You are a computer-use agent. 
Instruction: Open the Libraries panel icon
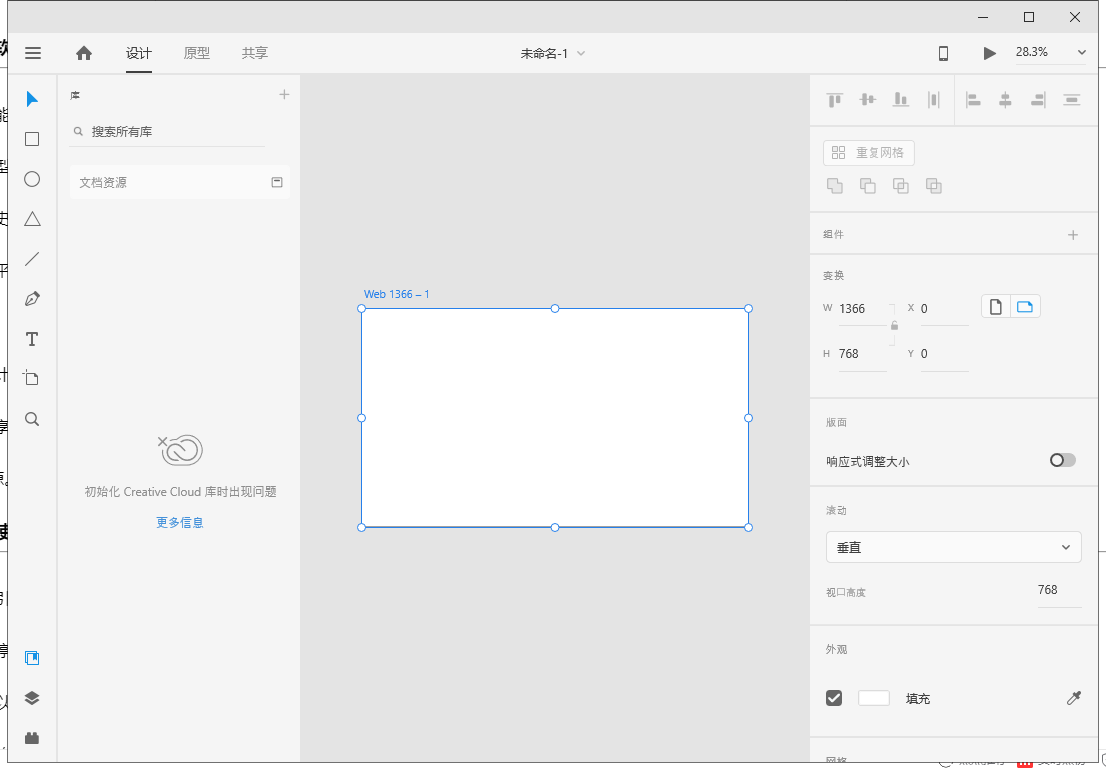click(32, 658)
